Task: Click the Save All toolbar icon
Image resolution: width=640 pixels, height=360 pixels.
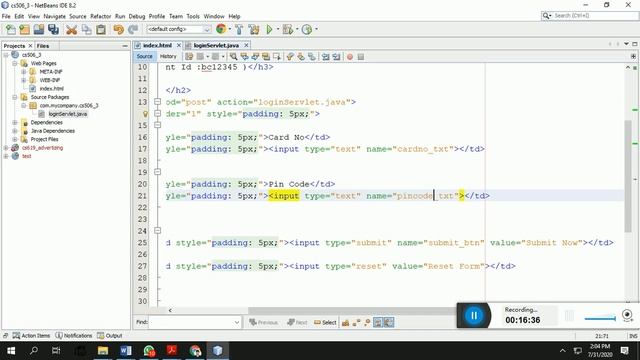Action: pyautogui.click(x=53, y=29)
